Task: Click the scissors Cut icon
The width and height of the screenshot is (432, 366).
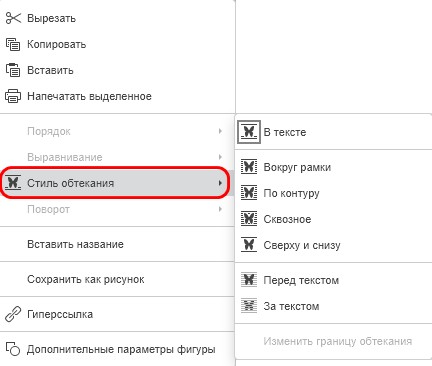Action: click(x=13, y=18)
